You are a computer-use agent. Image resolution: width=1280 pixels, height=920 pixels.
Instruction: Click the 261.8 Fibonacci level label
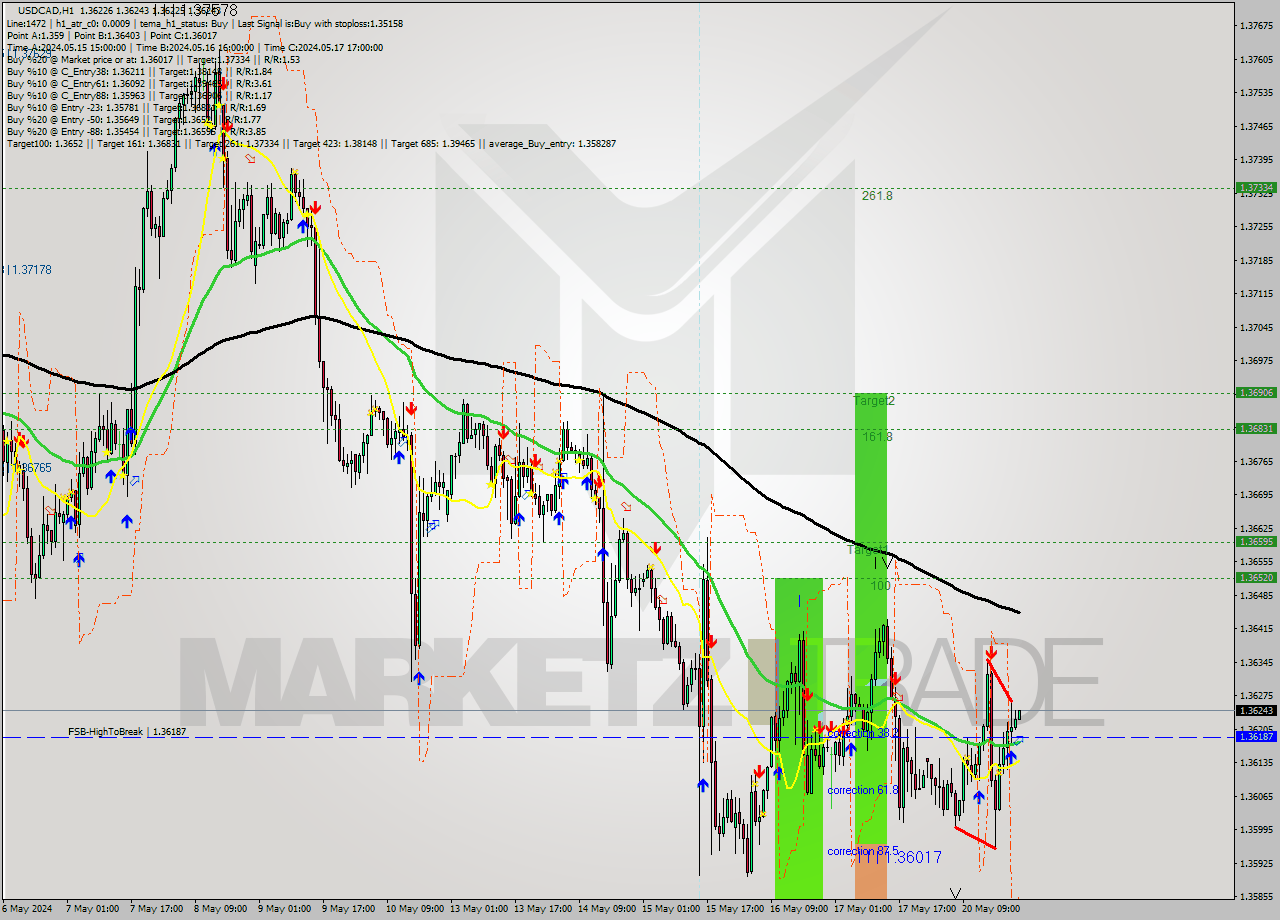(x=877, y=196)
